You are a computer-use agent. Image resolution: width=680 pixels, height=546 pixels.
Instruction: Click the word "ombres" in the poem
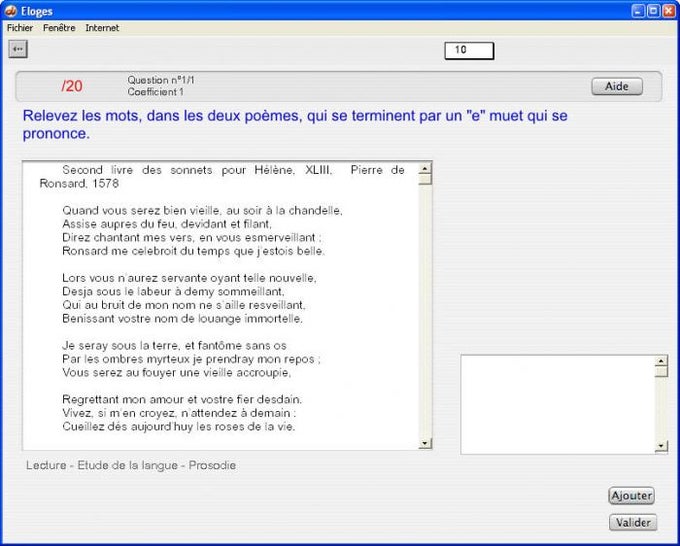point(122,359)
